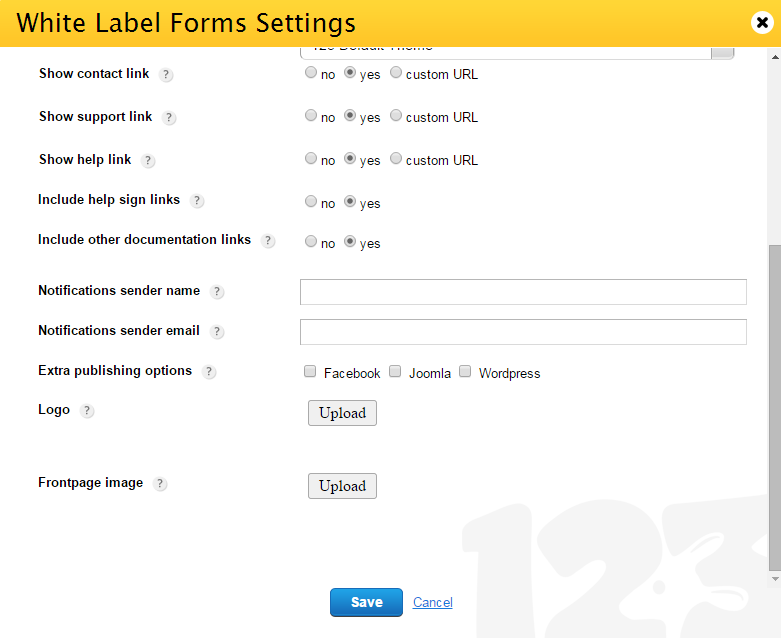
Task: Open help tooltip for Notifications sender name
Action: click(217, 292)
